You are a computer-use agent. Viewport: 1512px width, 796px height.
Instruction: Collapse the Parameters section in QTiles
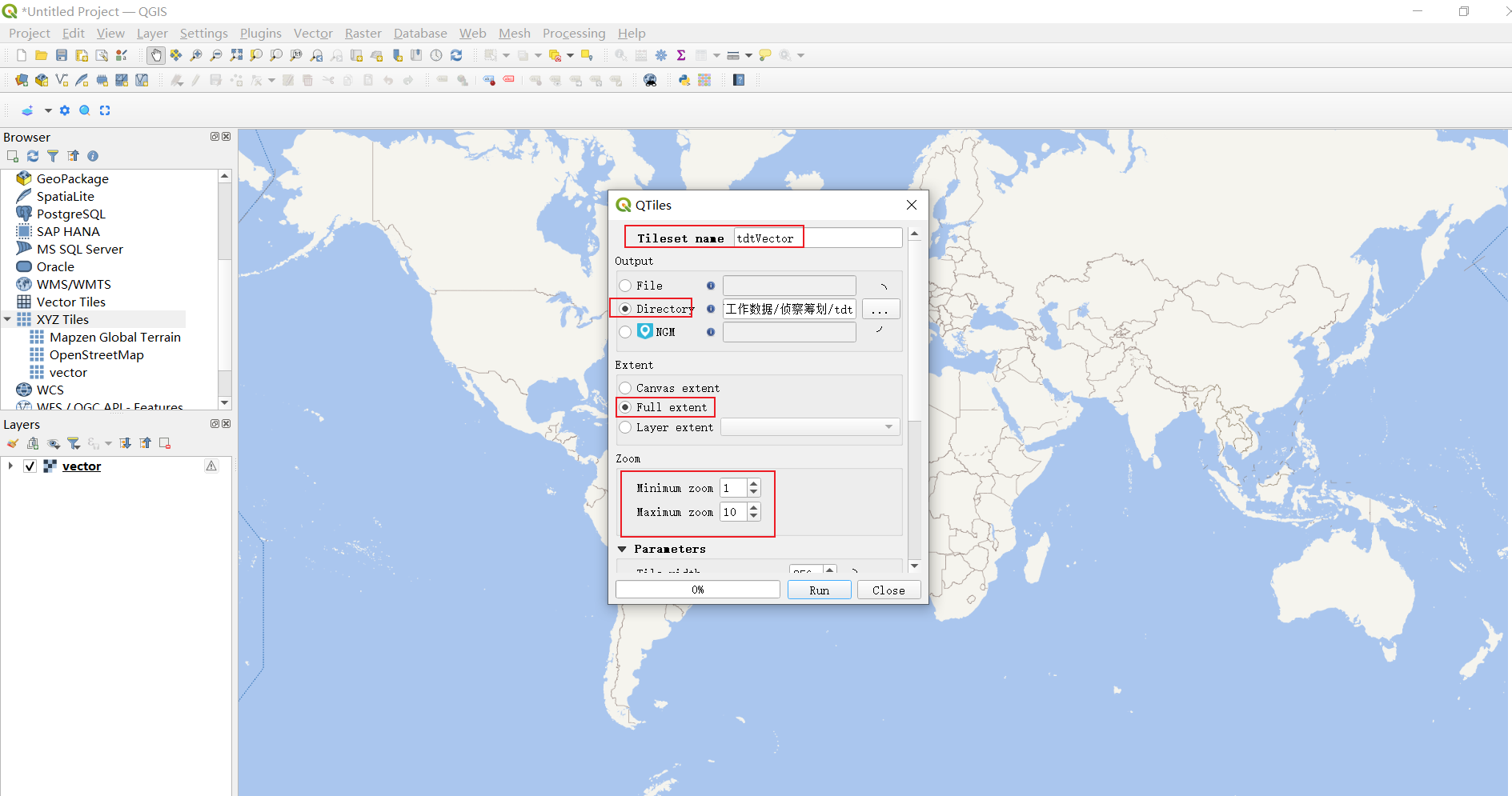(x=622, y=549)
